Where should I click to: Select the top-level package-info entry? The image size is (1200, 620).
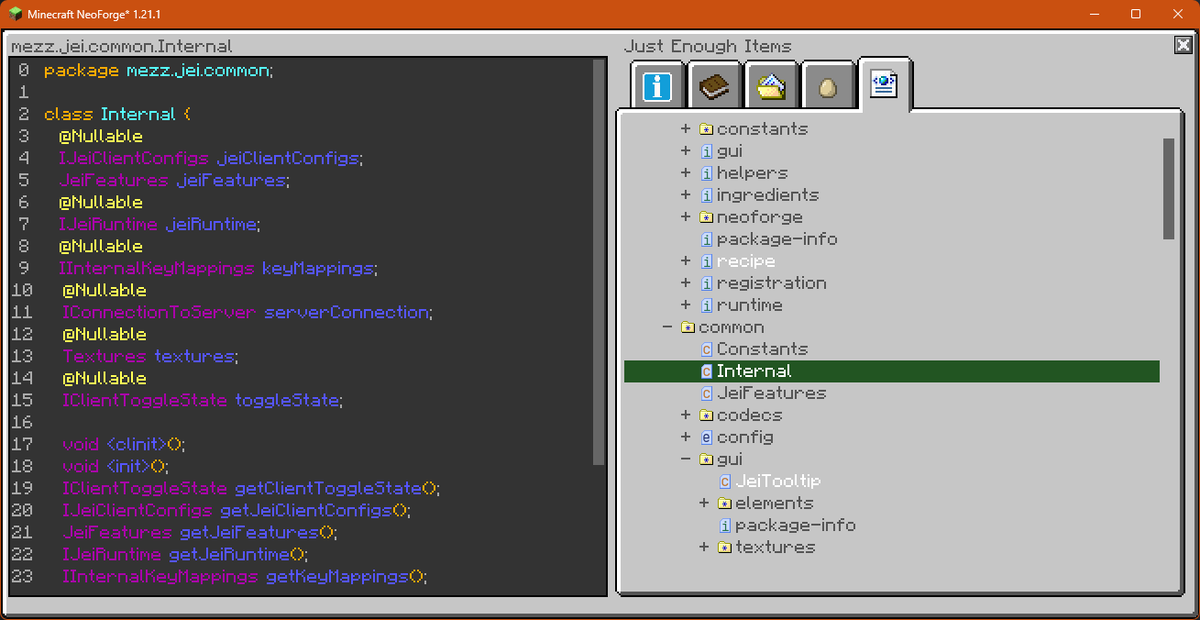777,239
